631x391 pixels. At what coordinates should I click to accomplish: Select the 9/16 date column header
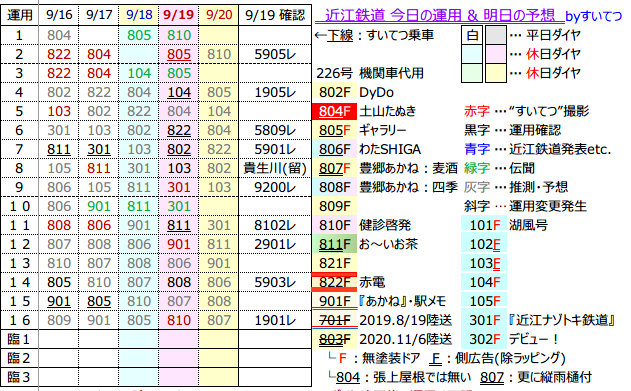tap(59, 15)
